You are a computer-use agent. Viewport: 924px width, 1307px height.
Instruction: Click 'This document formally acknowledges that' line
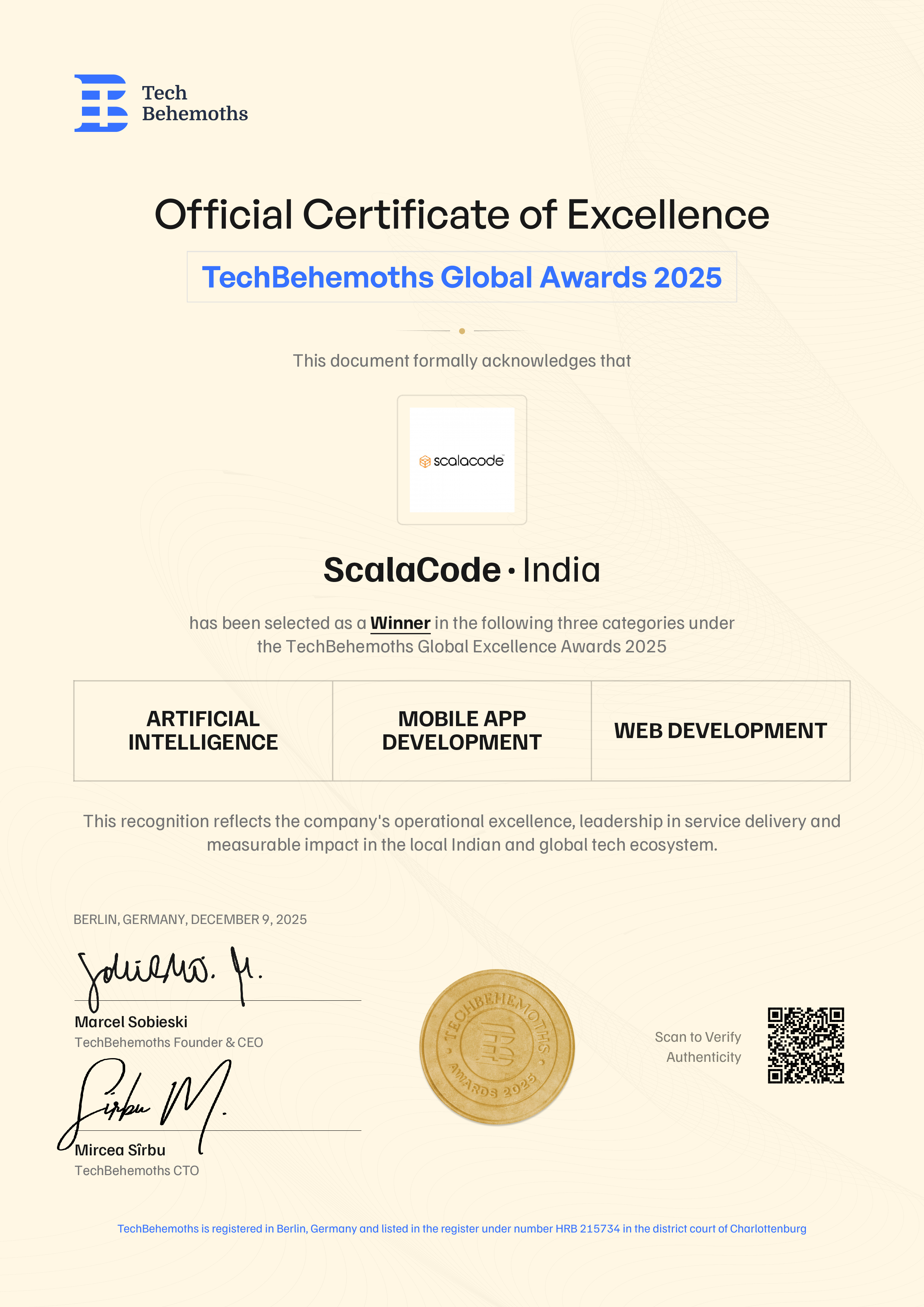click(x=462, y=361)
